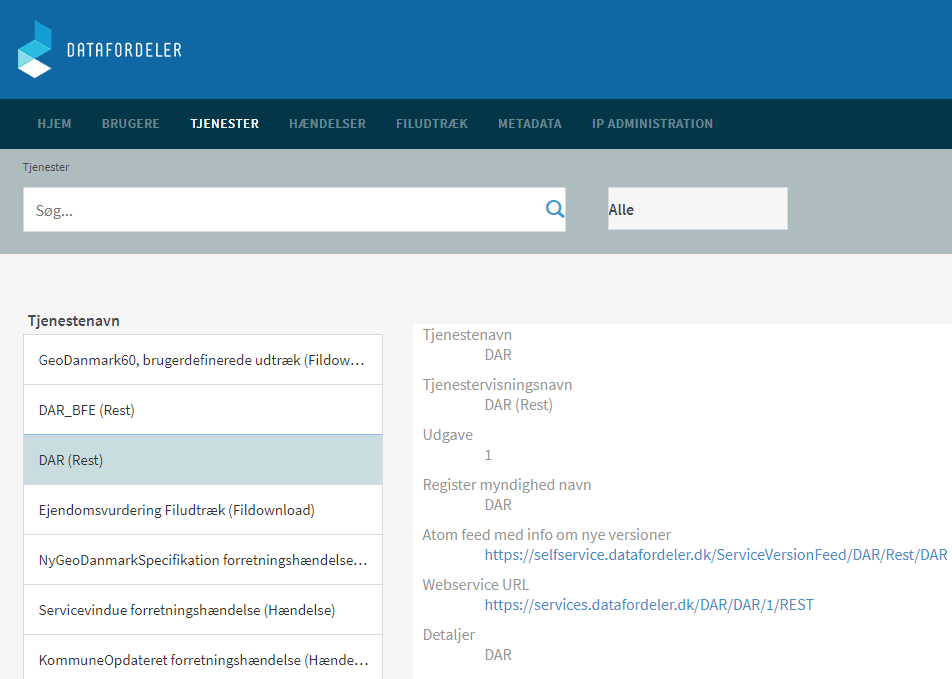Image resolution: width=952 pixels, height=679 pixels.
Task: Open the HJEM menu item
Action: [x=54, y=124]
